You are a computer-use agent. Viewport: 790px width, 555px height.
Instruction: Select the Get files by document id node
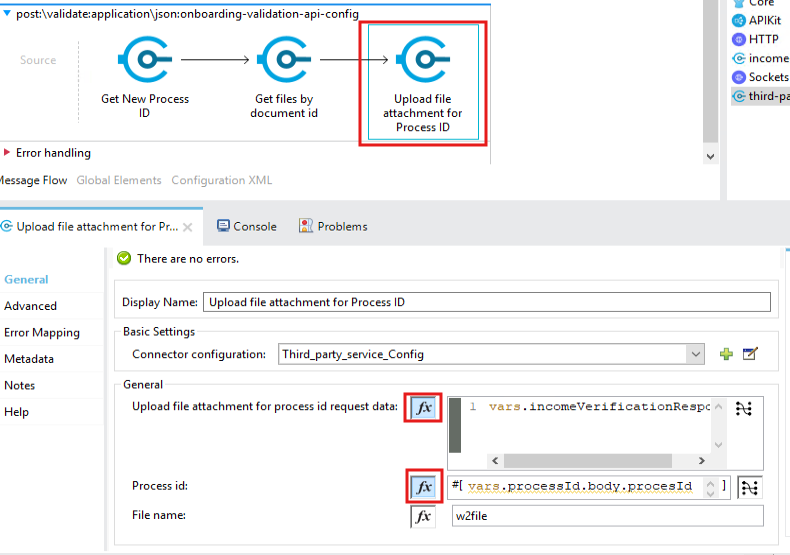(x=284, y=60)
